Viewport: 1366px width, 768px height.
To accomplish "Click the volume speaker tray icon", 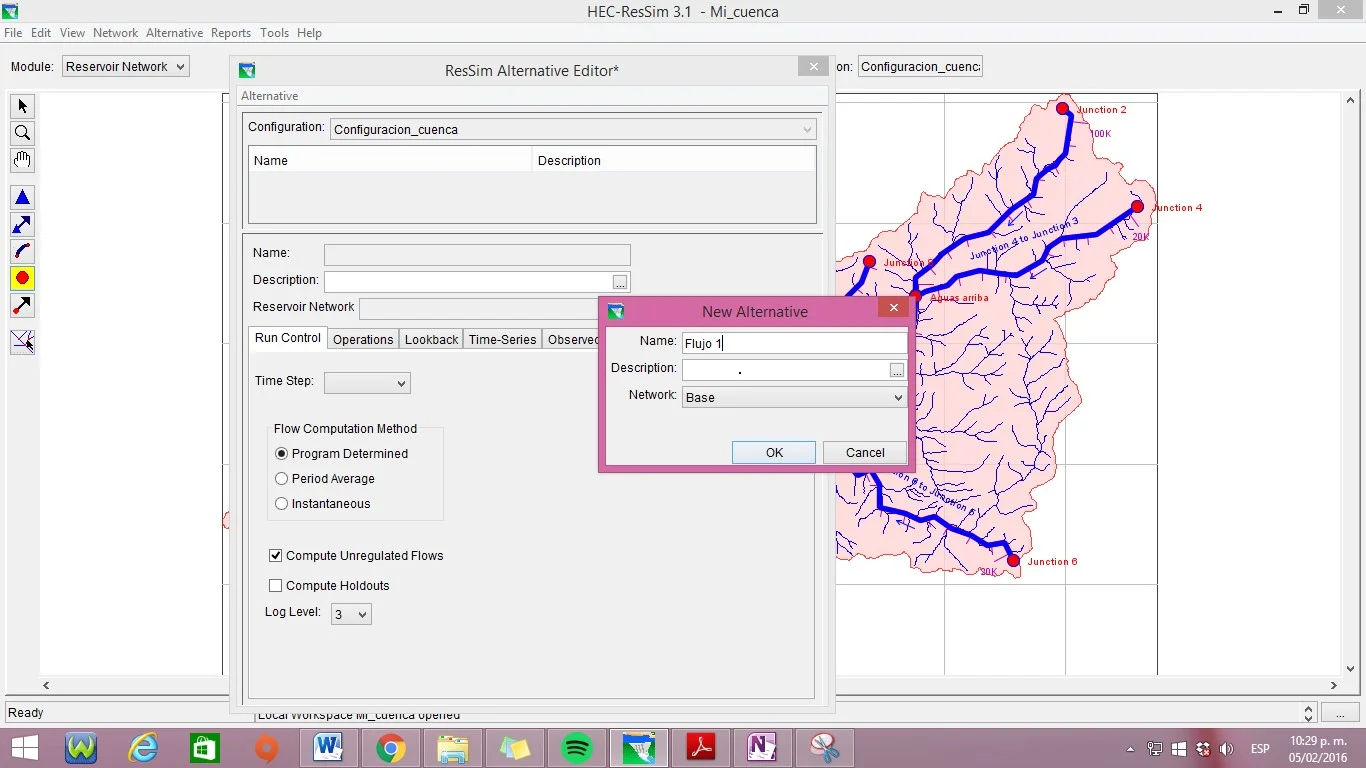I will click(x=1227, y=749).
